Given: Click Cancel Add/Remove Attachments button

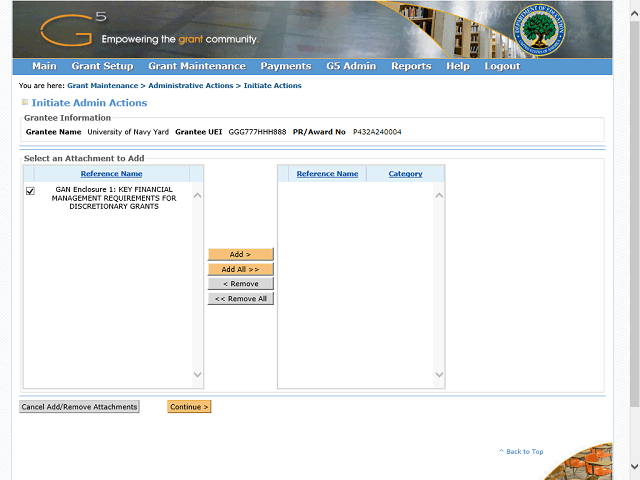Looking at the screenshot, I should click(x=79, y=407).
